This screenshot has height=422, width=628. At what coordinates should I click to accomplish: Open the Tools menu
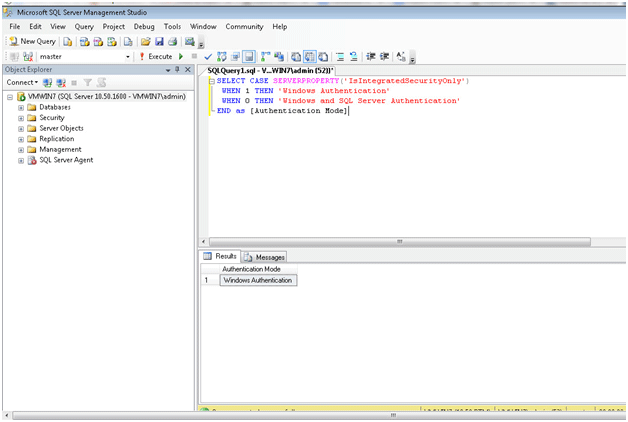click(172, 27)
